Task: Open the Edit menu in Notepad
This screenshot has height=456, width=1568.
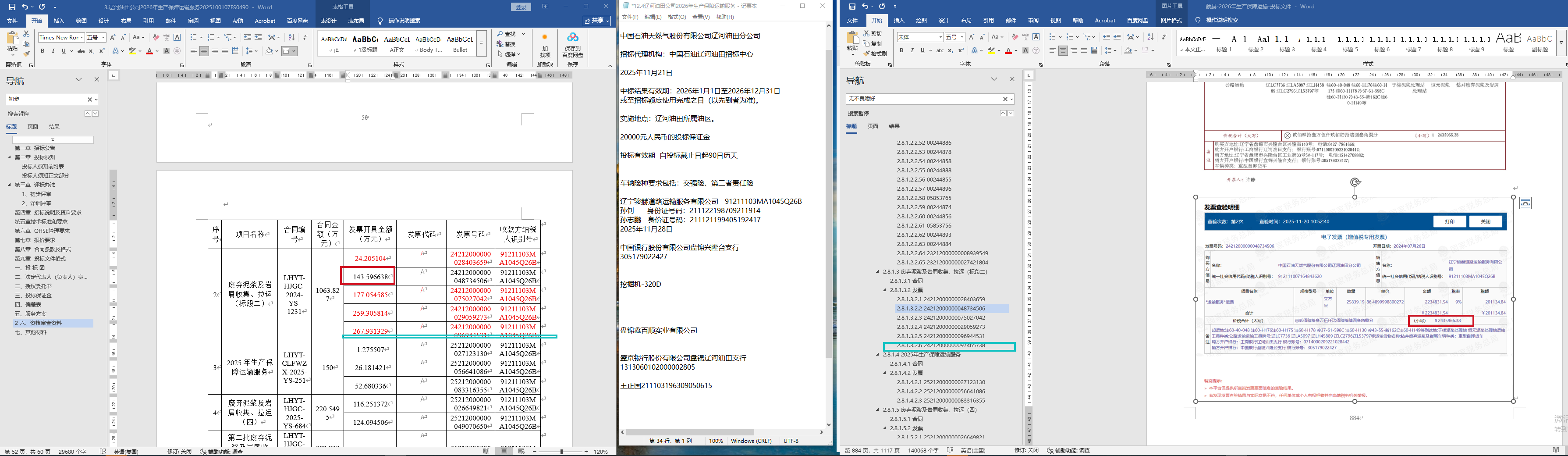Action: pyautogui.click(x=653, y=17)
